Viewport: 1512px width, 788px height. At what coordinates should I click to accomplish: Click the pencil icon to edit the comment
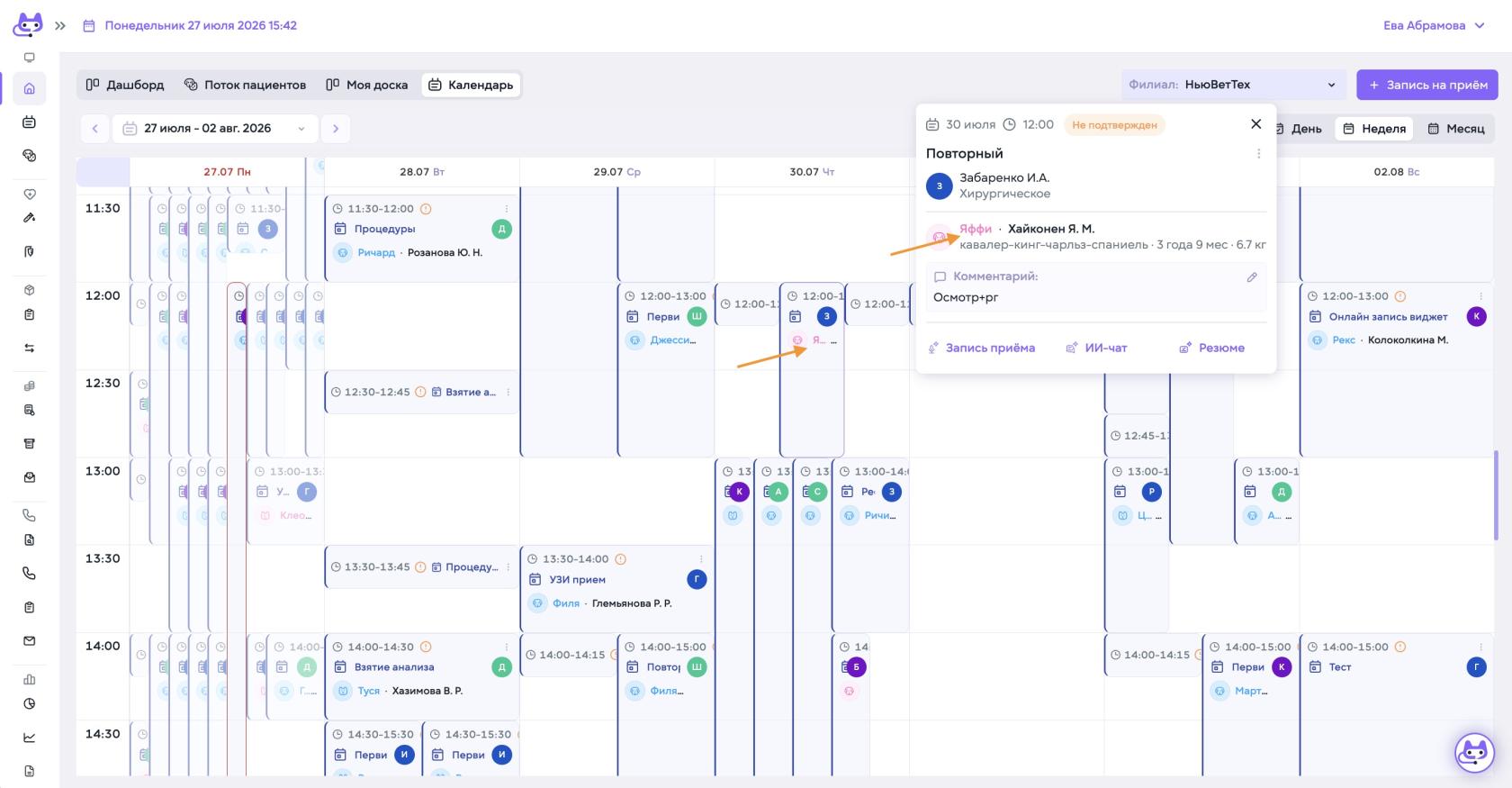[1252, 277]
